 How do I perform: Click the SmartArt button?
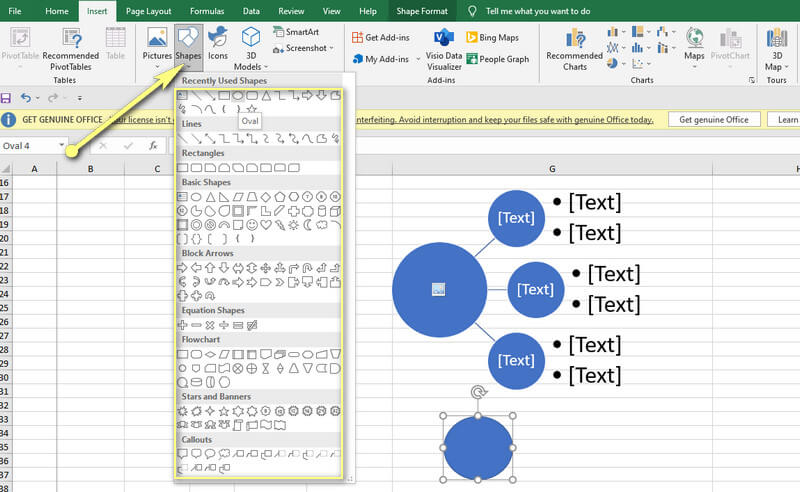(x=296, y=32)
